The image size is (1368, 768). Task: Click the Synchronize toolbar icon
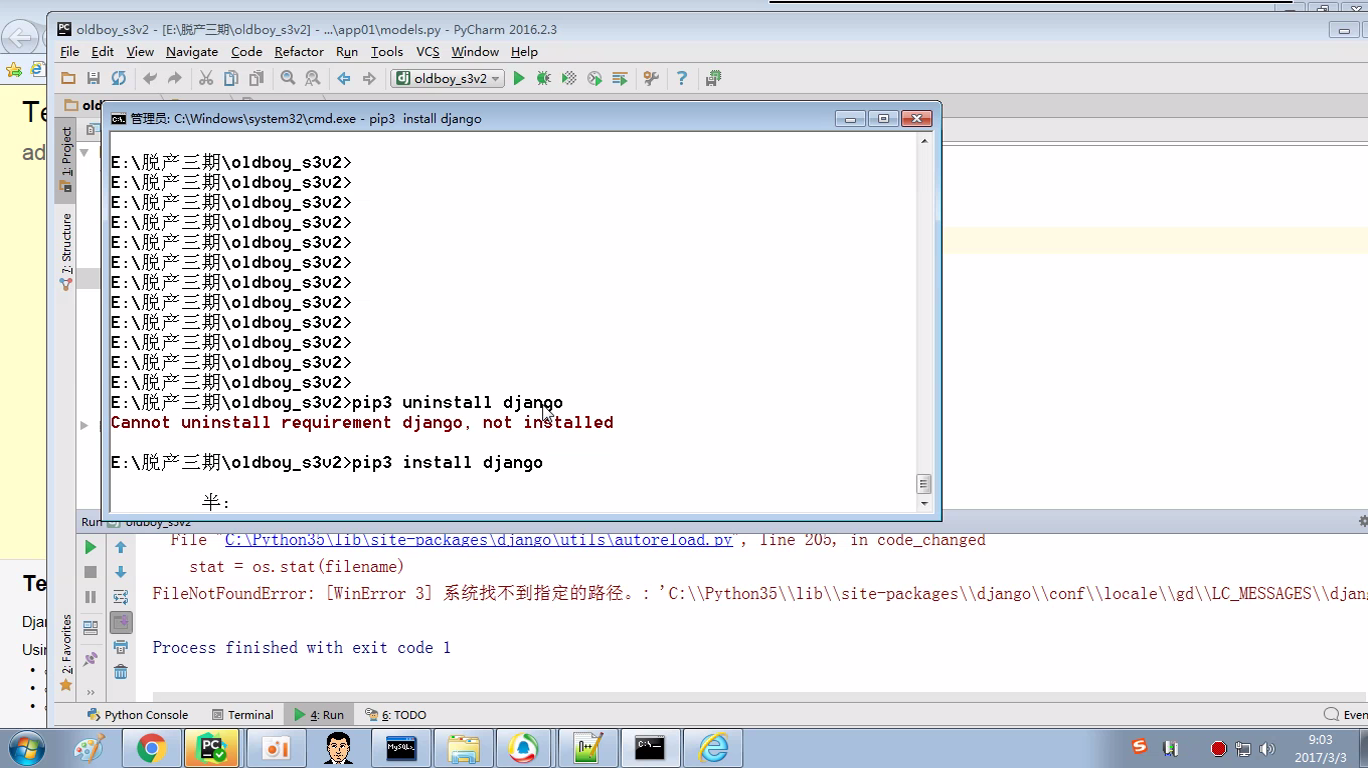pos(119,78)
